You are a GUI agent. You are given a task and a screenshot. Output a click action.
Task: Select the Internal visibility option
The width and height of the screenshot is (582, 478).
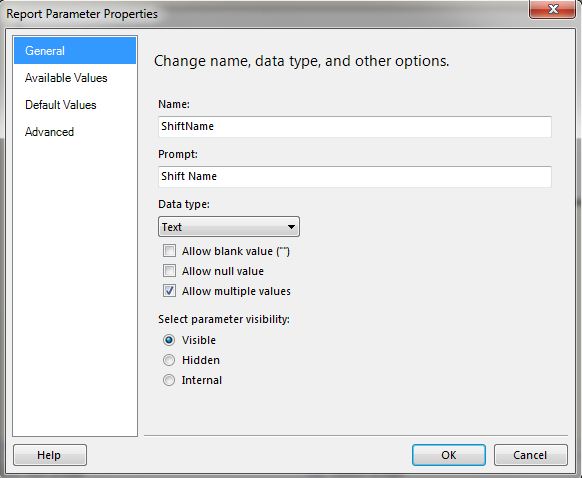click(169, 380)
